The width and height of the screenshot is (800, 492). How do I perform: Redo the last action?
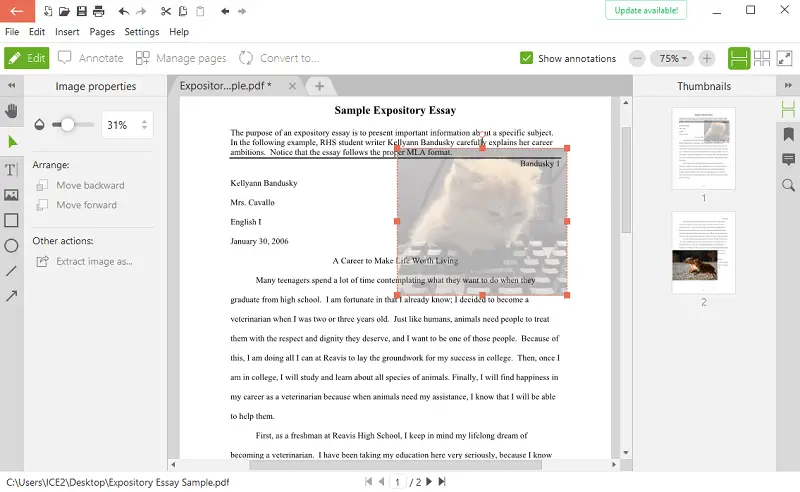[141, 11]
